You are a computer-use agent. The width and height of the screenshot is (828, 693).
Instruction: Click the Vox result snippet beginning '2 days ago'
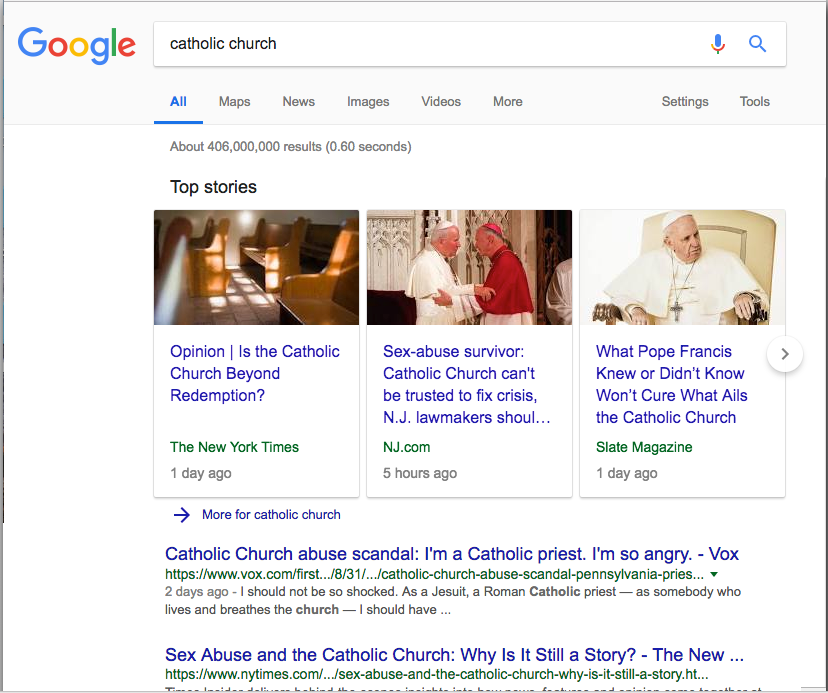pyautogui.click(x=453, y=601)
